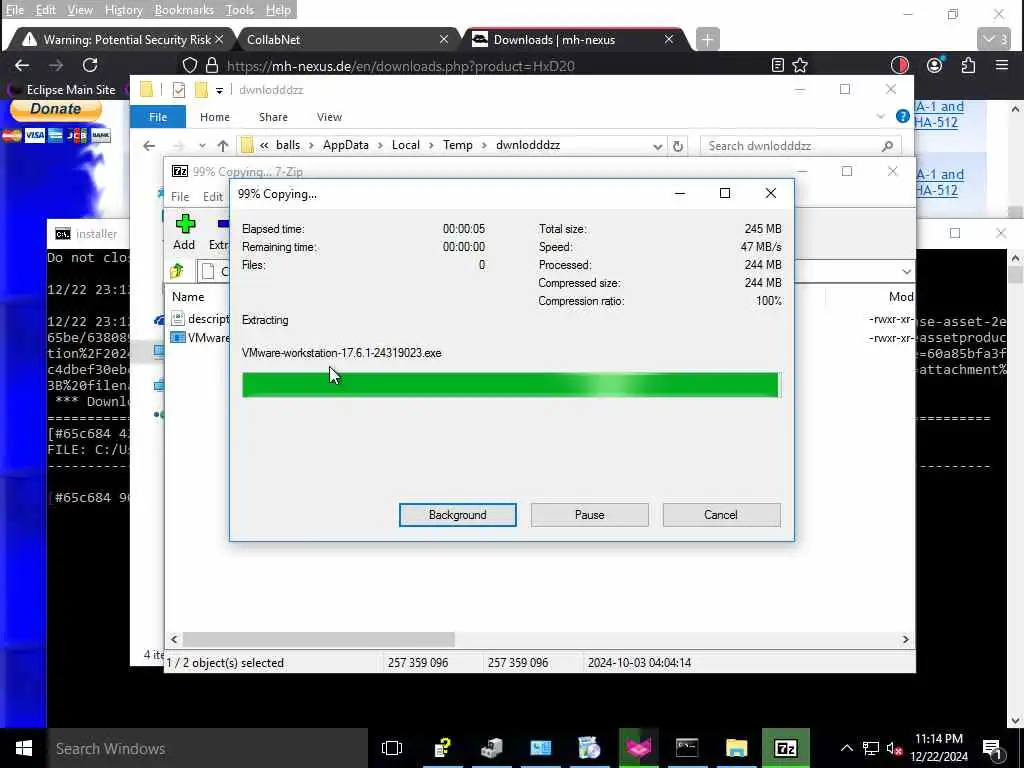
Task: Click the 7-Zip horizontal scrollbar thumb
Action: click(319, 639)
